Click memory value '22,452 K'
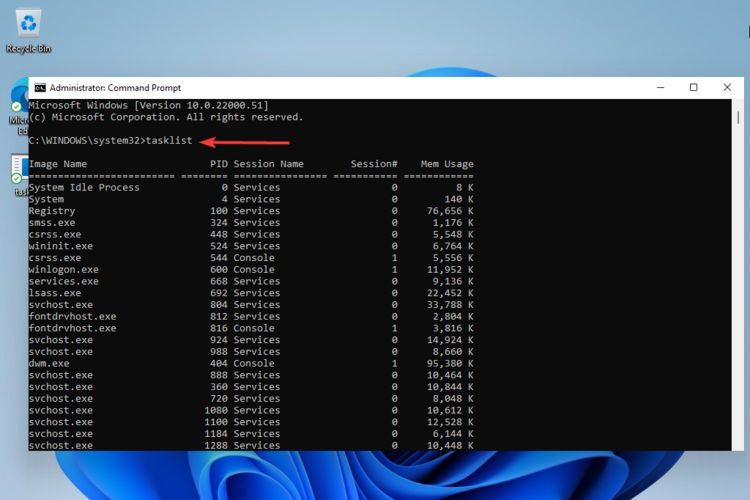Screen dimensions: 750x500 point(450,293)
